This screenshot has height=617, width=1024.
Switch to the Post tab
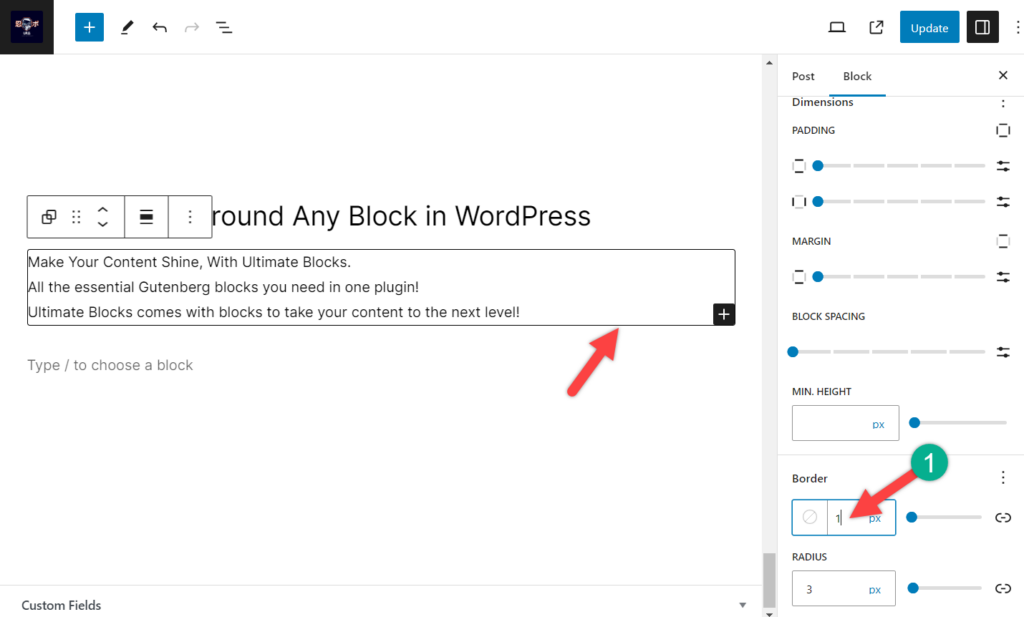[x=803, y=76]
